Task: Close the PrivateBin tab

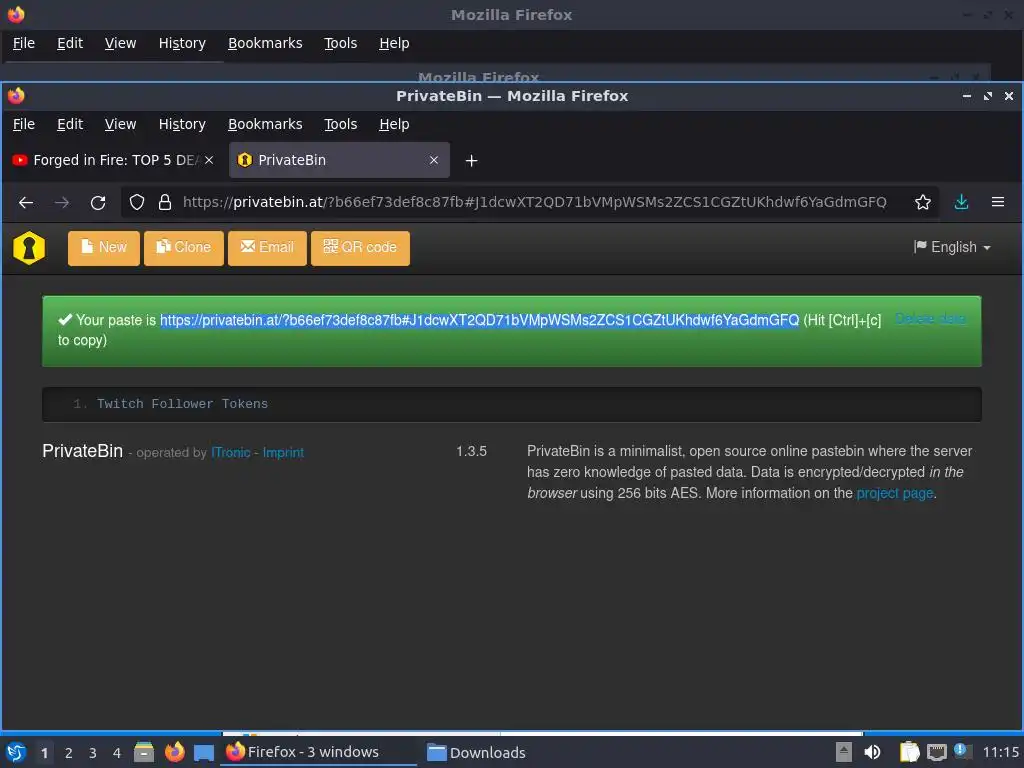Action: [x=434, y=160]
